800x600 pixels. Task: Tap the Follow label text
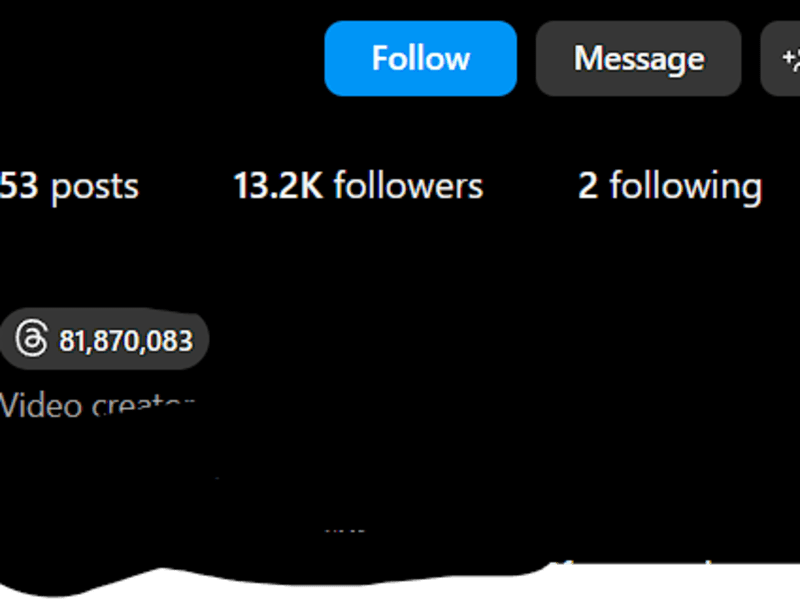pos(420,58)
